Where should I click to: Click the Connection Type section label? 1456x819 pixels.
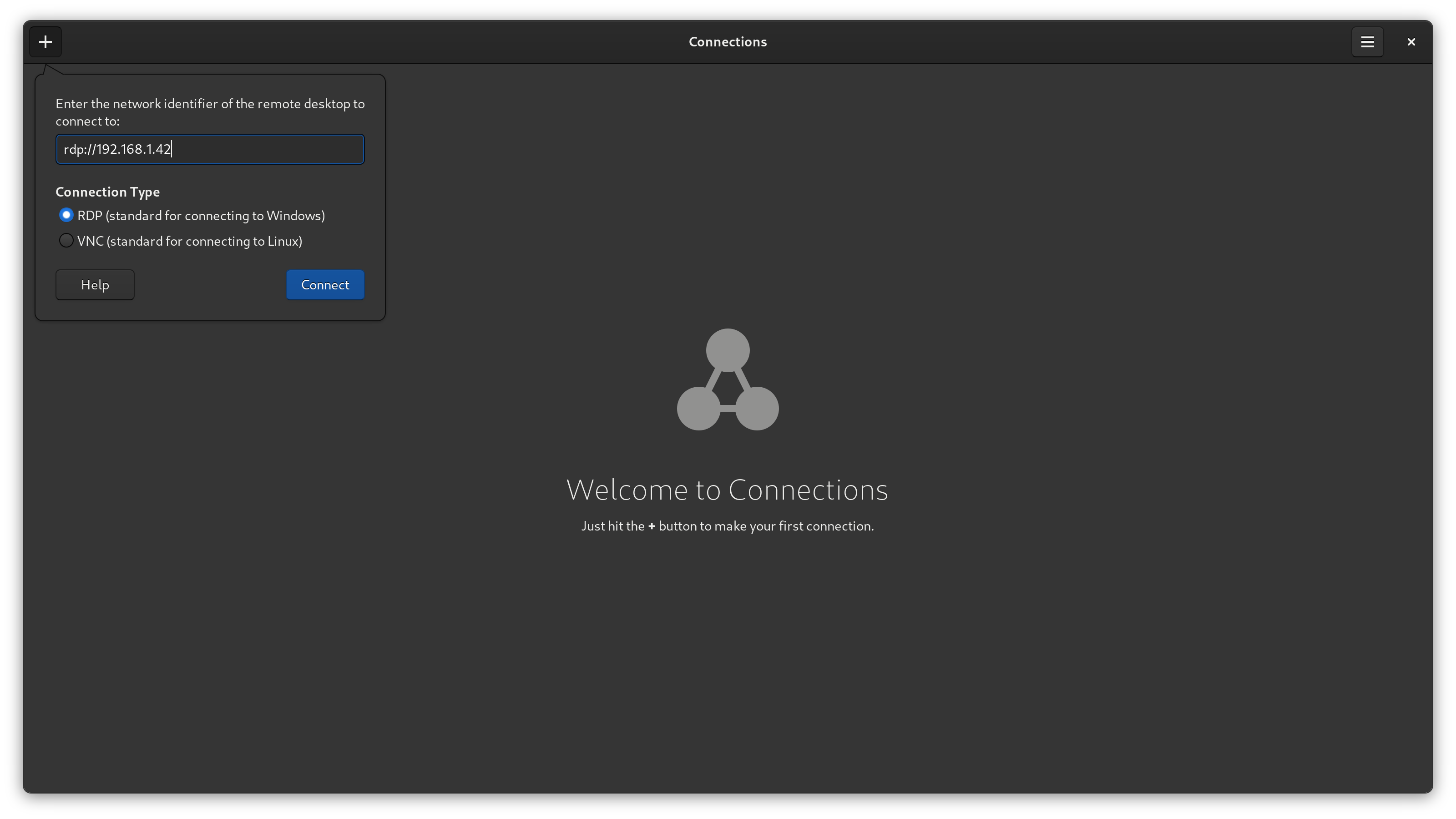[x=107, y=192]
